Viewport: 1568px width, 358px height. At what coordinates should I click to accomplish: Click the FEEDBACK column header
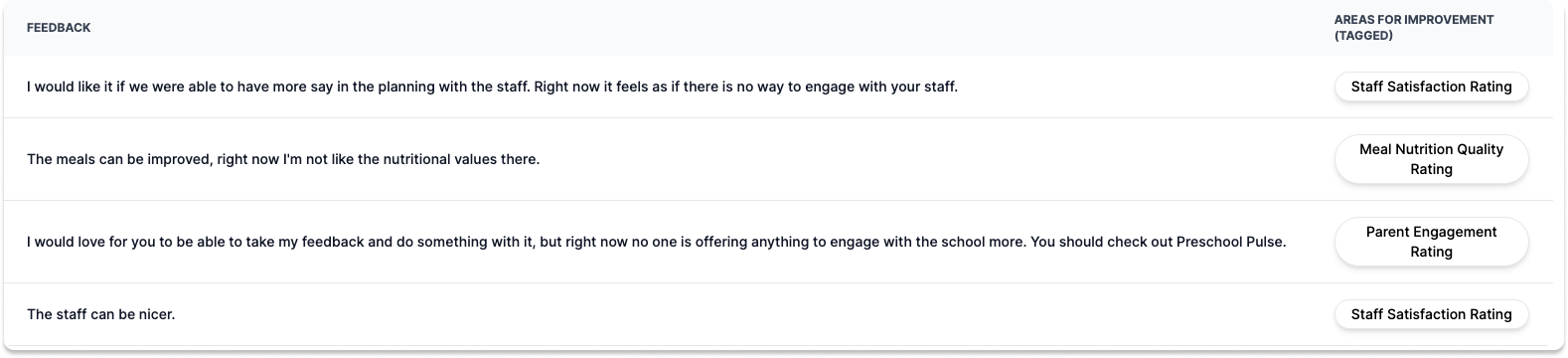(59, 28)
